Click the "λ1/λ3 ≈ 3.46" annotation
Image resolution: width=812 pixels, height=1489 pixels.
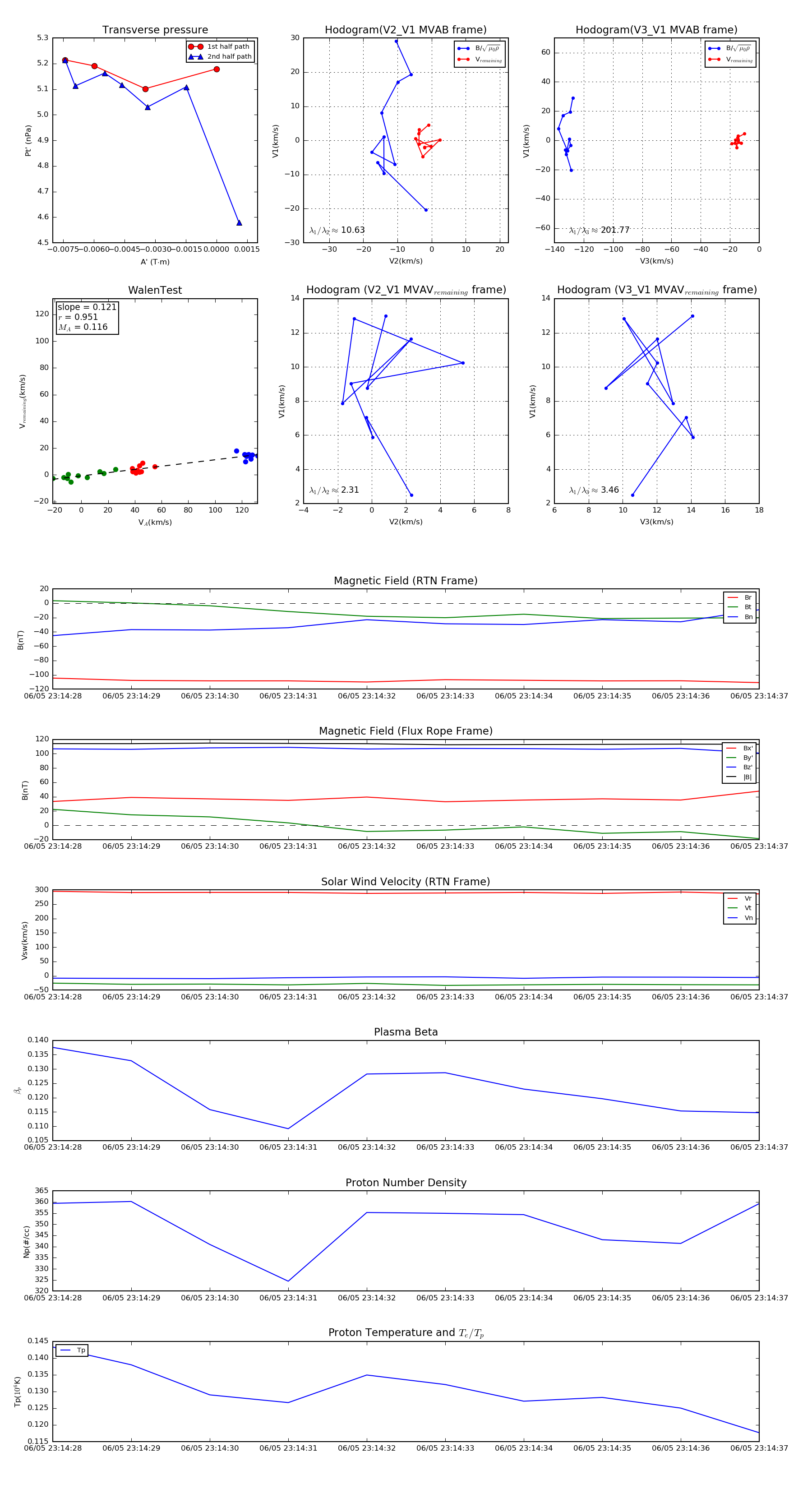tap(594, 490)
